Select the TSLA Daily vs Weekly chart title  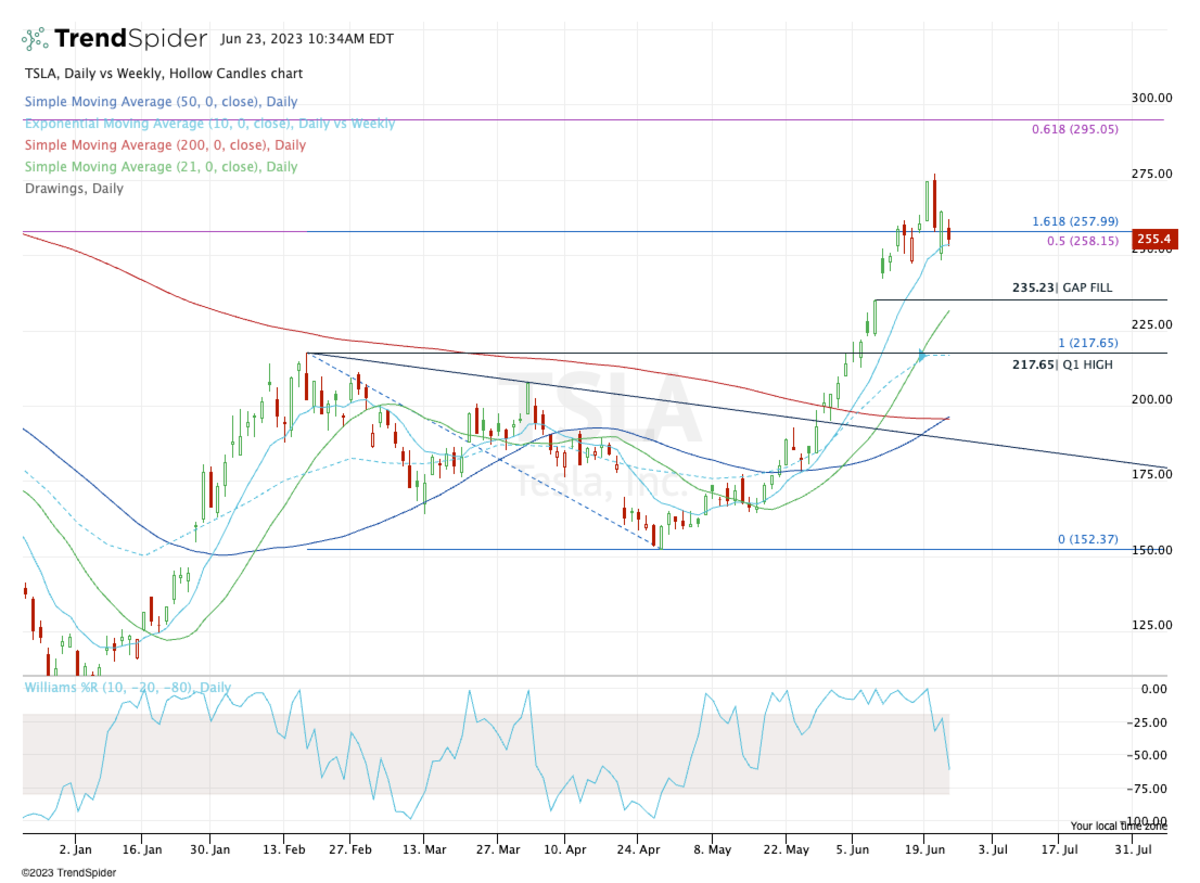coord(162,73)
